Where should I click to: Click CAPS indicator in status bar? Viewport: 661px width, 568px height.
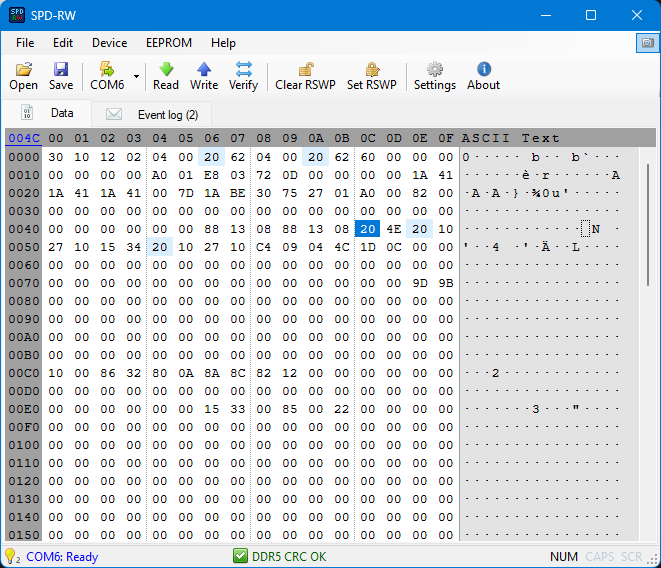(599, 557)
